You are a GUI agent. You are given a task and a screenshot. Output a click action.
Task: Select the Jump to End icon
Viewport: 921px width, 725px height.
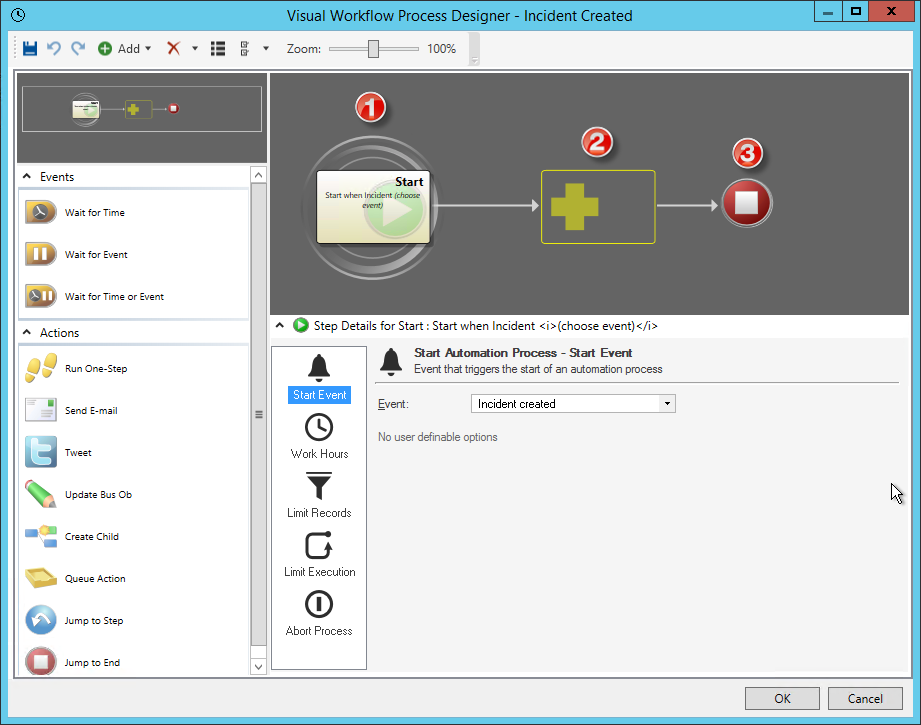pos(41,662)
